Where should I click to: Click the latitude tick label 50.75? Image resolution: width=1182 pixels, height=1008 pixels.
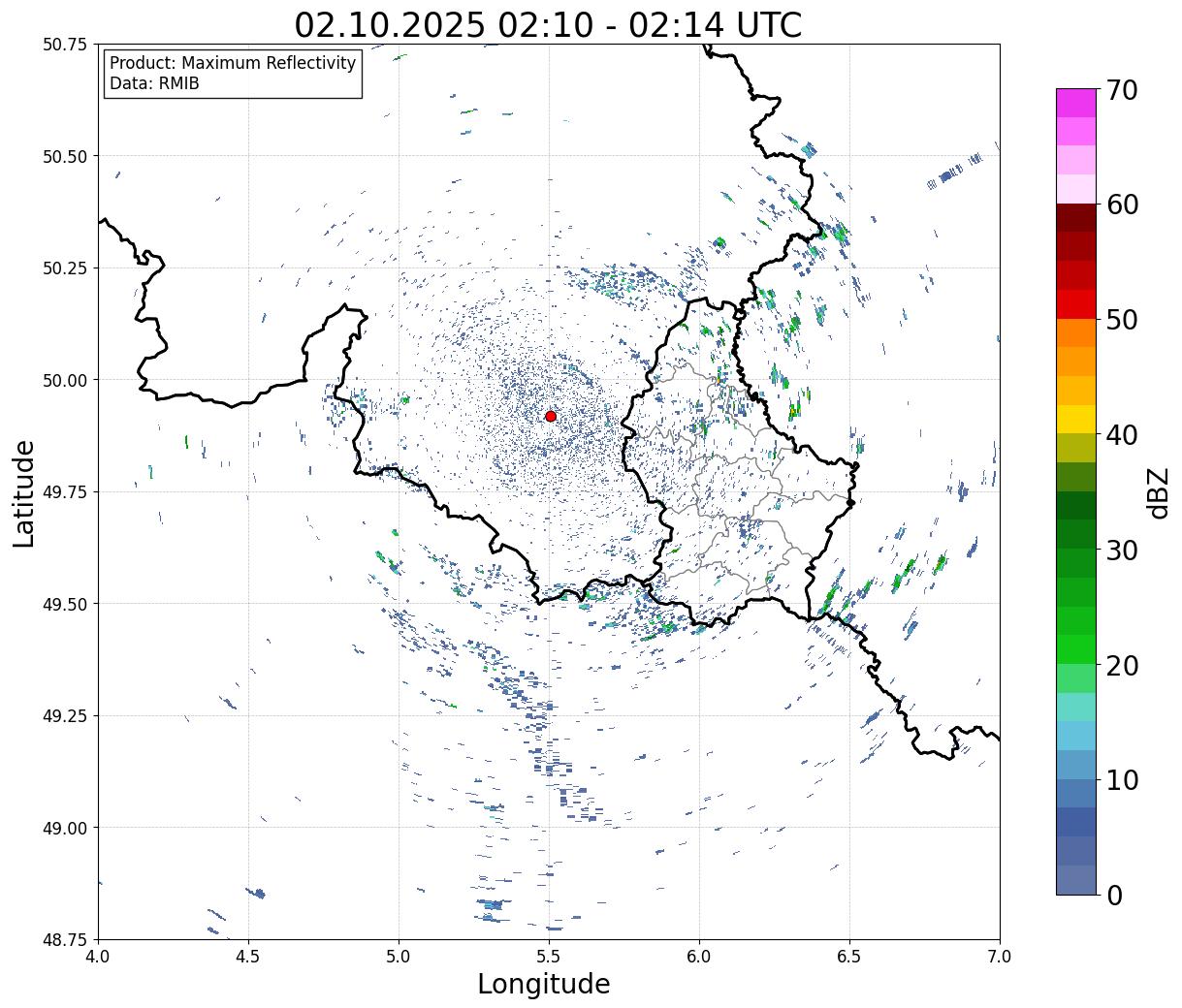pos(65,45)
